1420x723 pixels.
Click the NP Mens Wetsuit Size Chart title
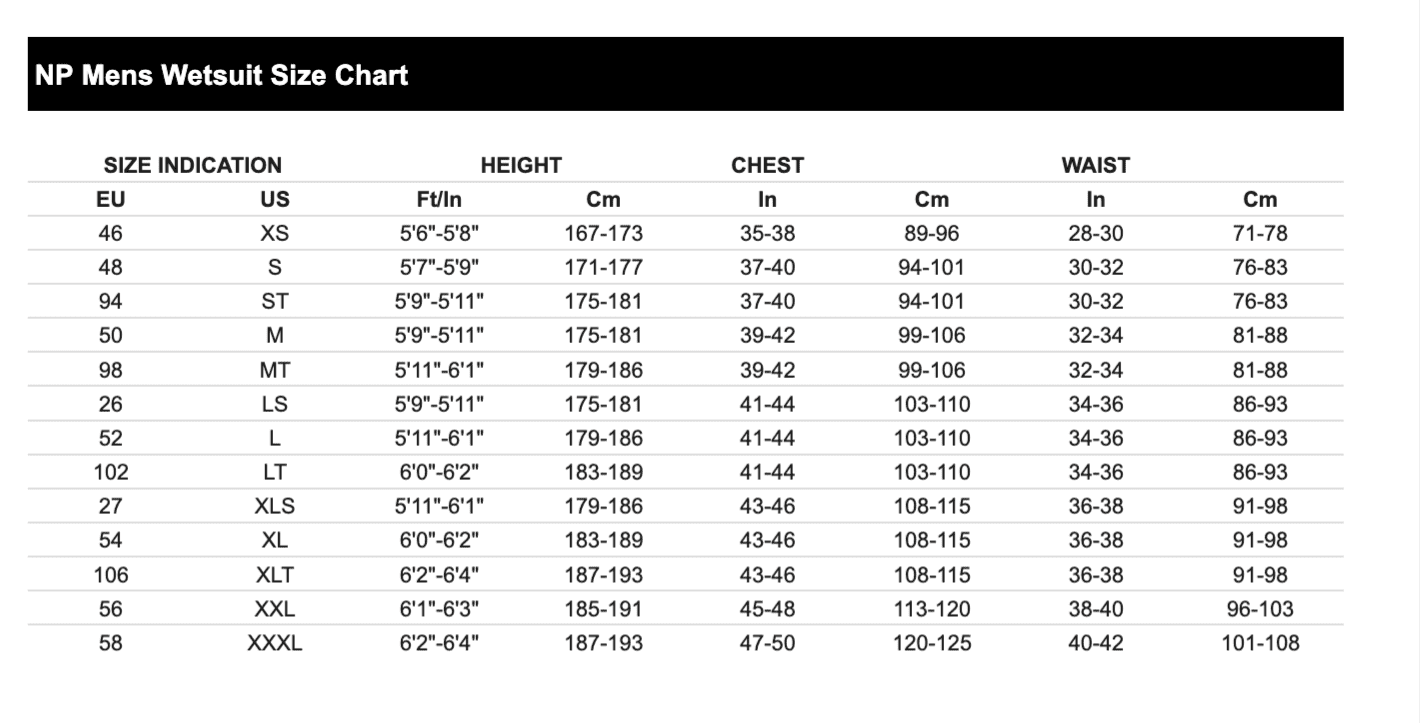221,75
